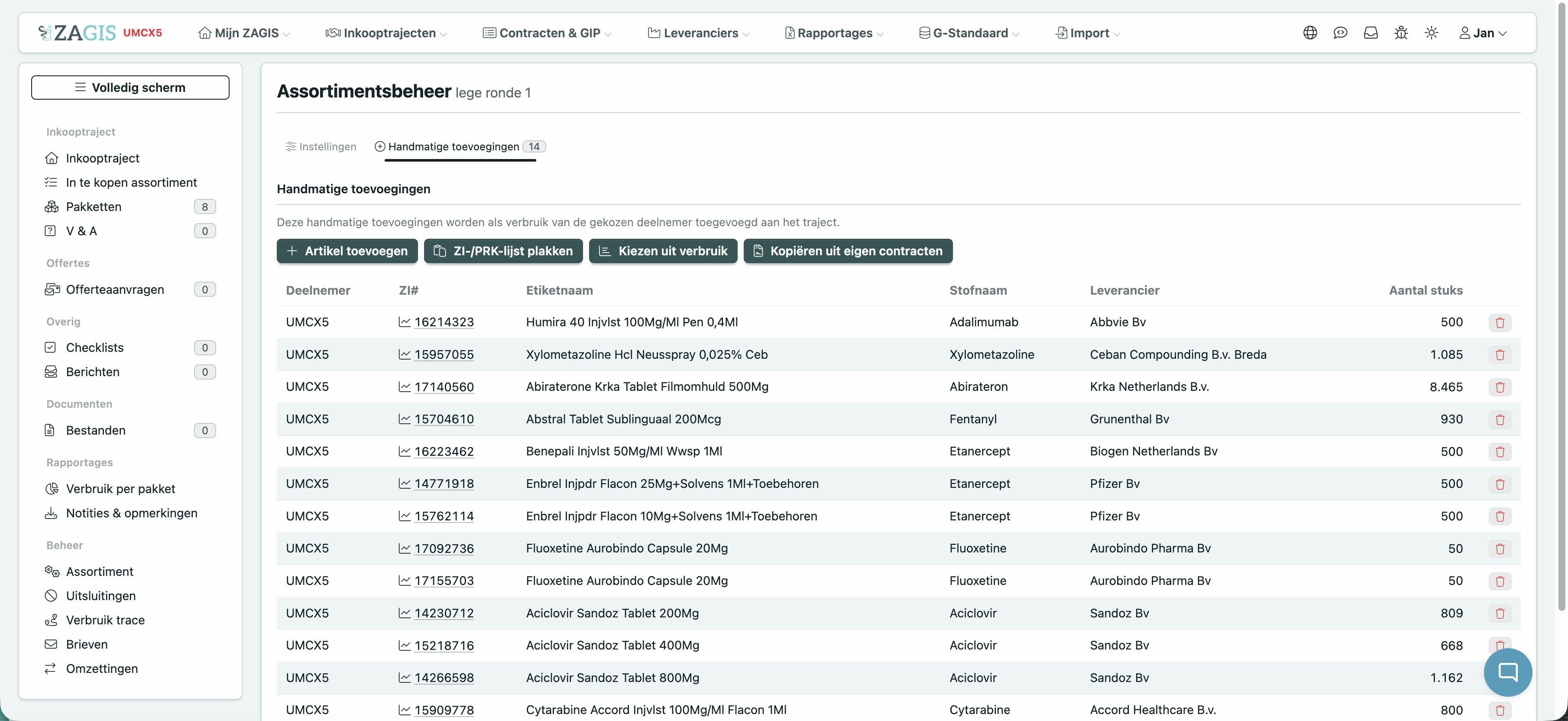This screenshot has width=1568, height=721.
Task: Open Checklists in the sidebar
Action: (130, 347)
